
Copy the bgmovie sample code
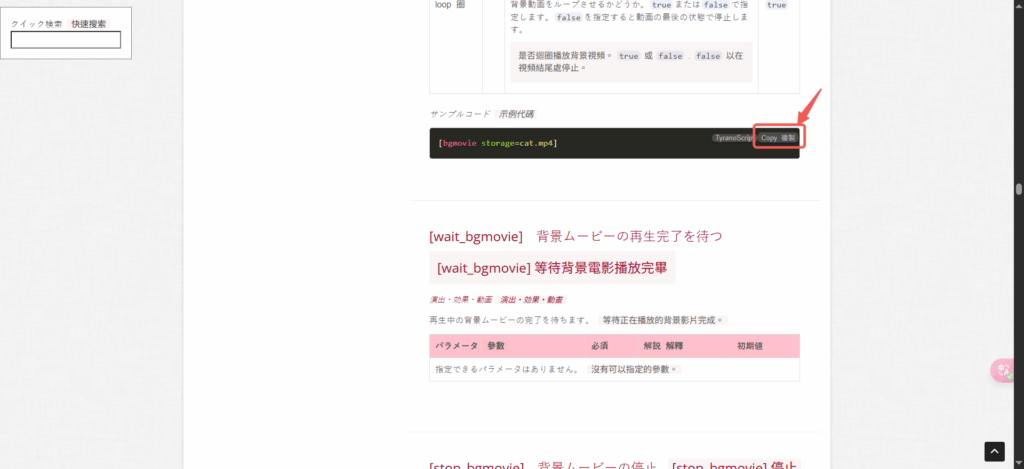777,138
